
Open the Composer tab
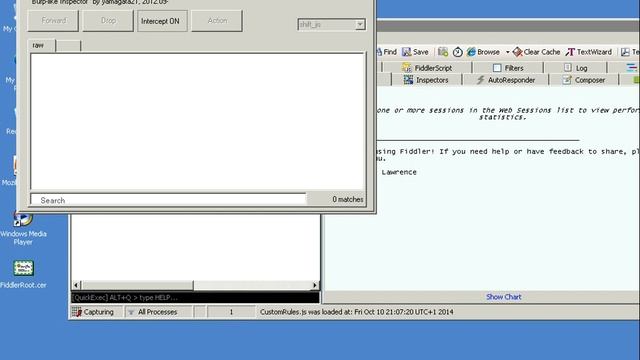(584, 80)
